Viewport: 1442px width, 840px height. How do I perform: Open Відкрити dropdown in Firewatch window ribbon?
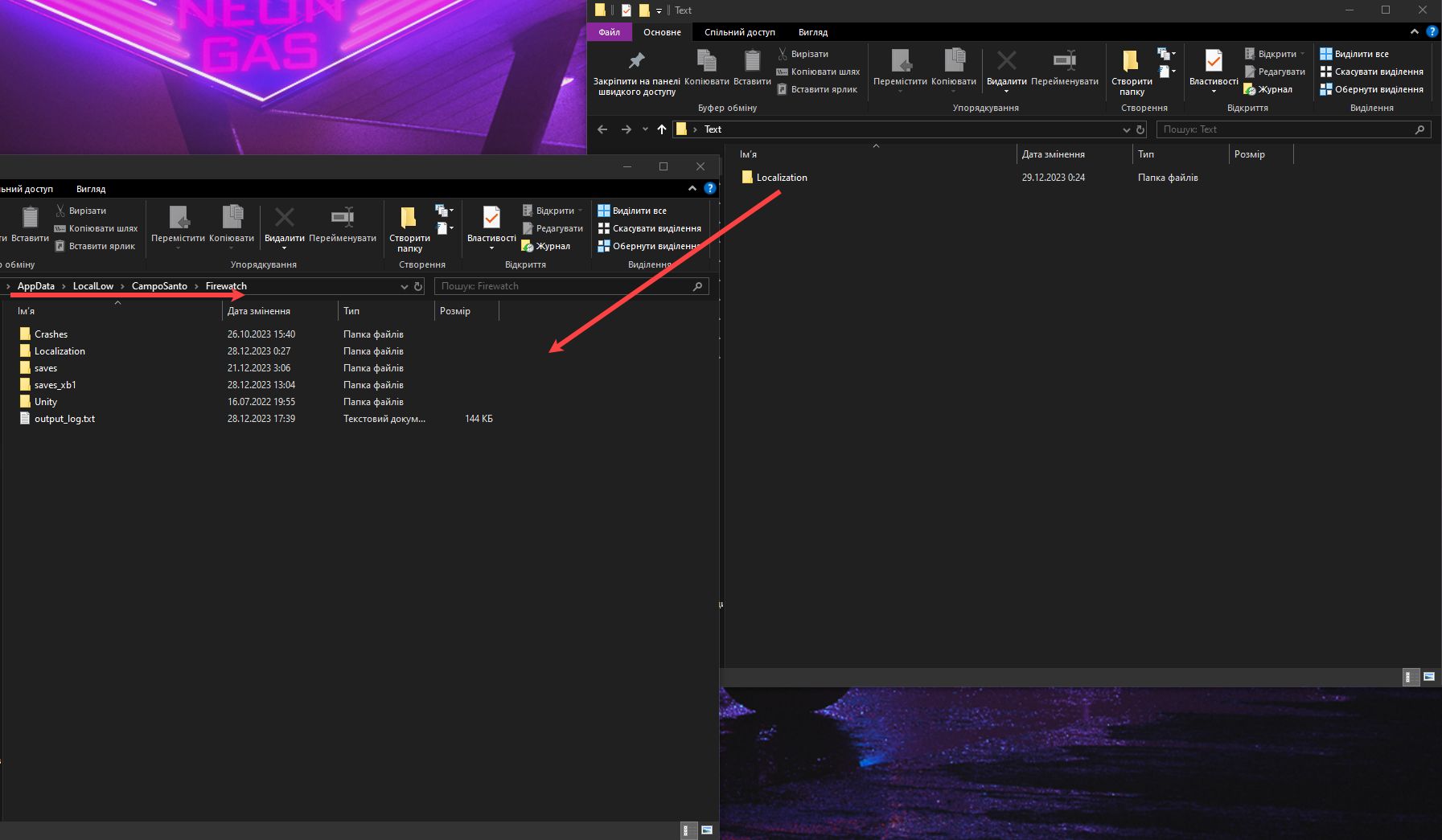click(x=553, y=211)
